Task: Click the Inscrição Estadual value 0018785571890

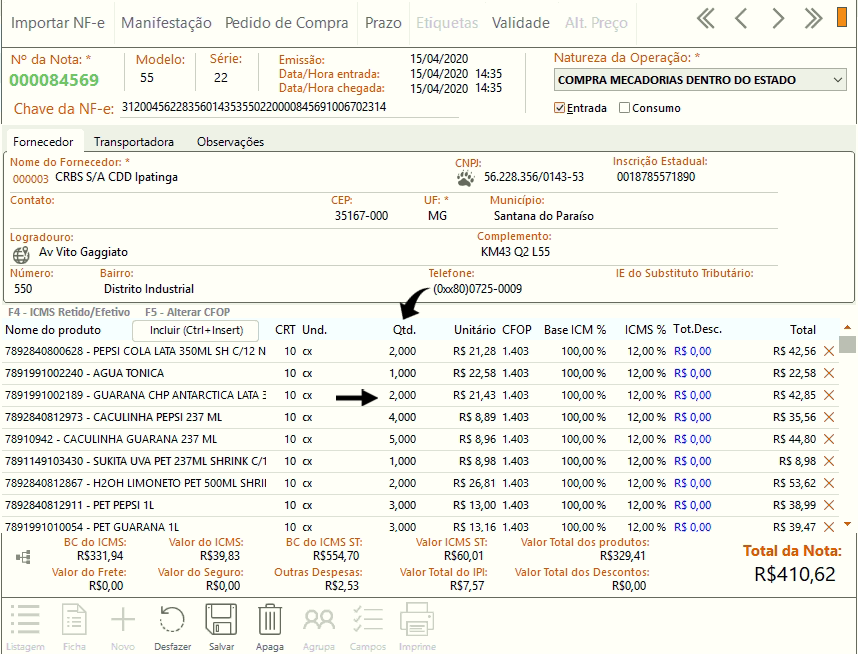Action: 656,177
